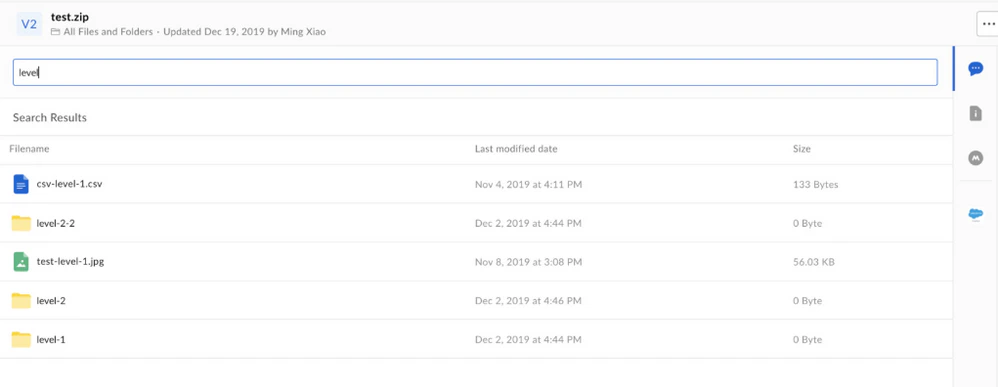Open All Files and Folders breadcrumb link
The height and width of the screenshot is (387, 998).
click(x=108, y=32)
